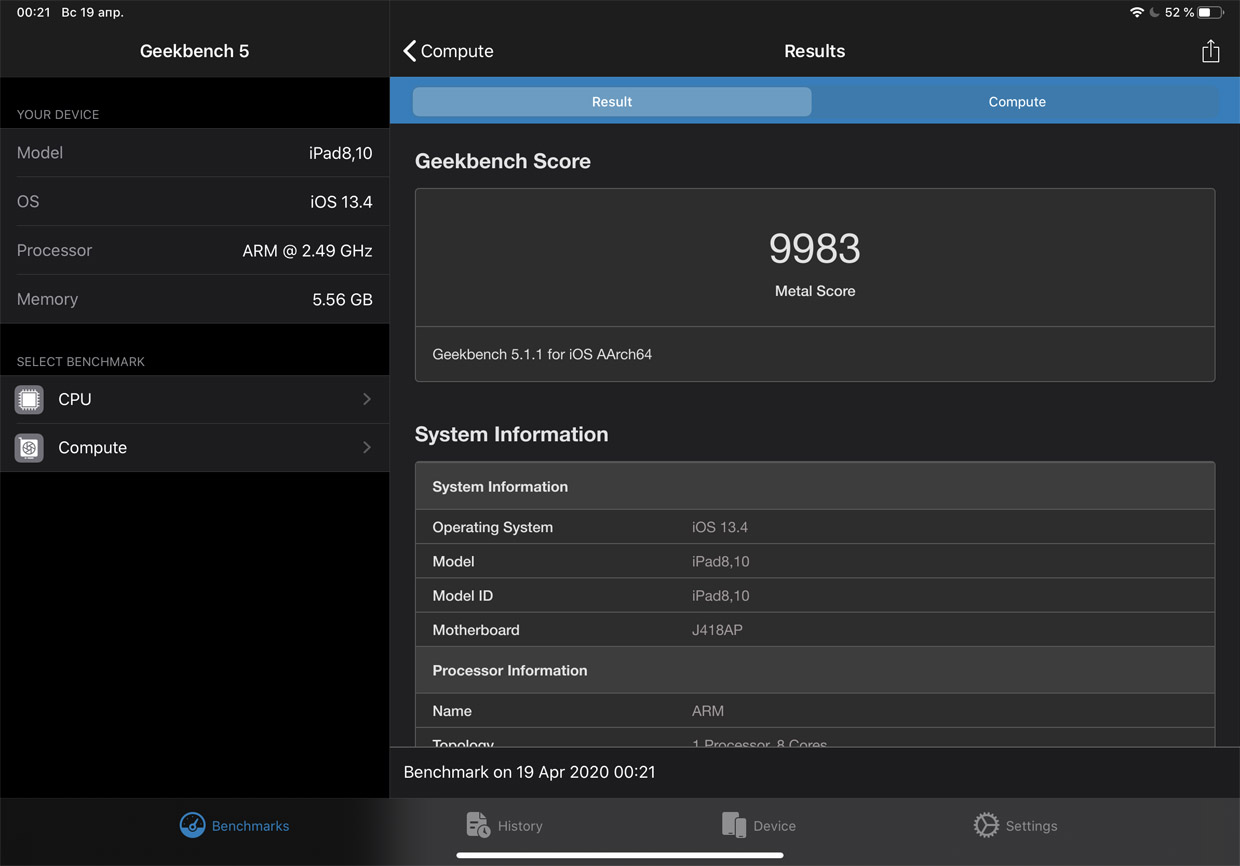Expand the CPU row chevron

tap(367, 399)
